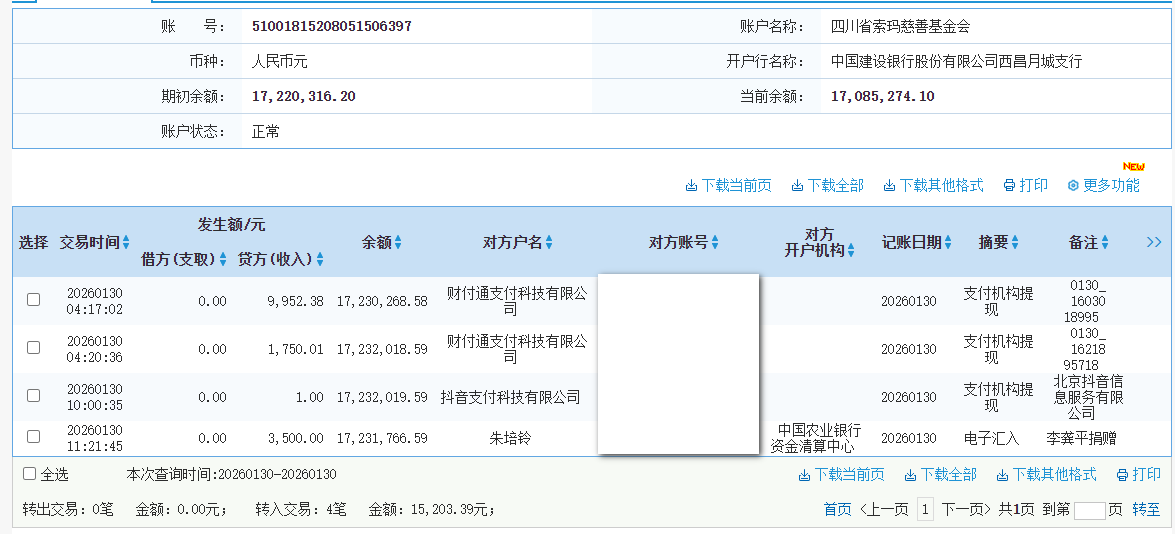The image size is (1175, 534).
Task: Select the checkbox for the 04:17:02 transaction
Action: click(x=34, y=300)
